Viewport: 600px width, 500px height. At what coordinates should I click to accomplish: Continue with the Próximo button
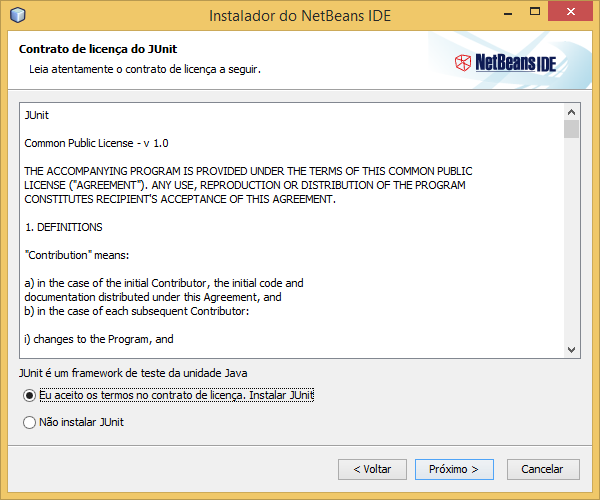coord(454,469)
